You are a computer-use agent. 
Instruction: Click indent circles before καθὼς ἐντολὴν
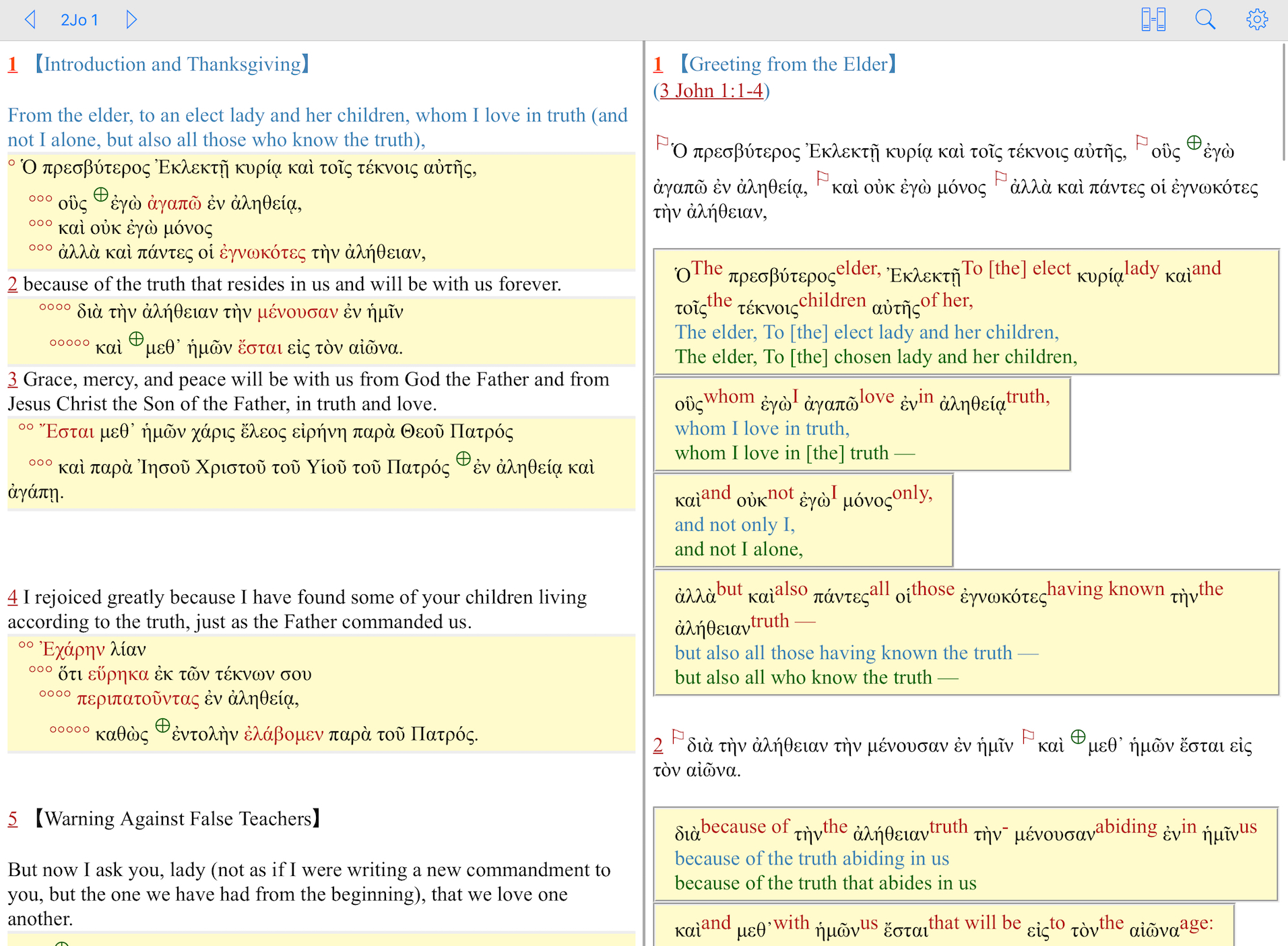point(69,730)
